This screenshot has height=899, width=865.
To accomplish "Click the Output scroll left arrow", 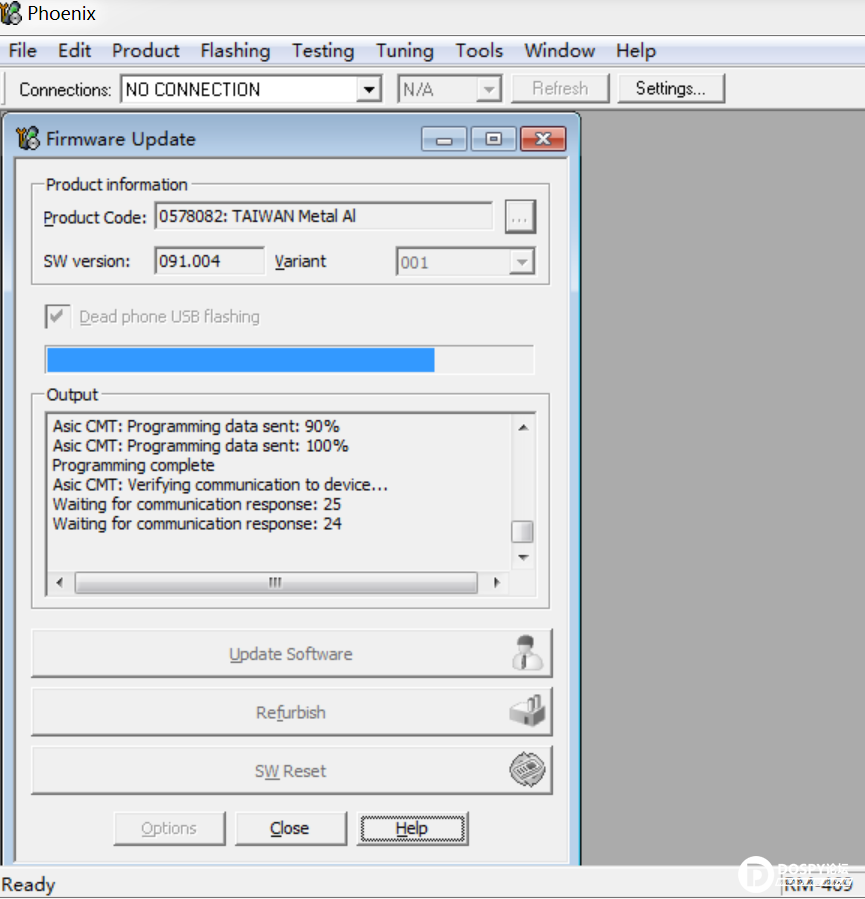I will click(x=60, y=583).
